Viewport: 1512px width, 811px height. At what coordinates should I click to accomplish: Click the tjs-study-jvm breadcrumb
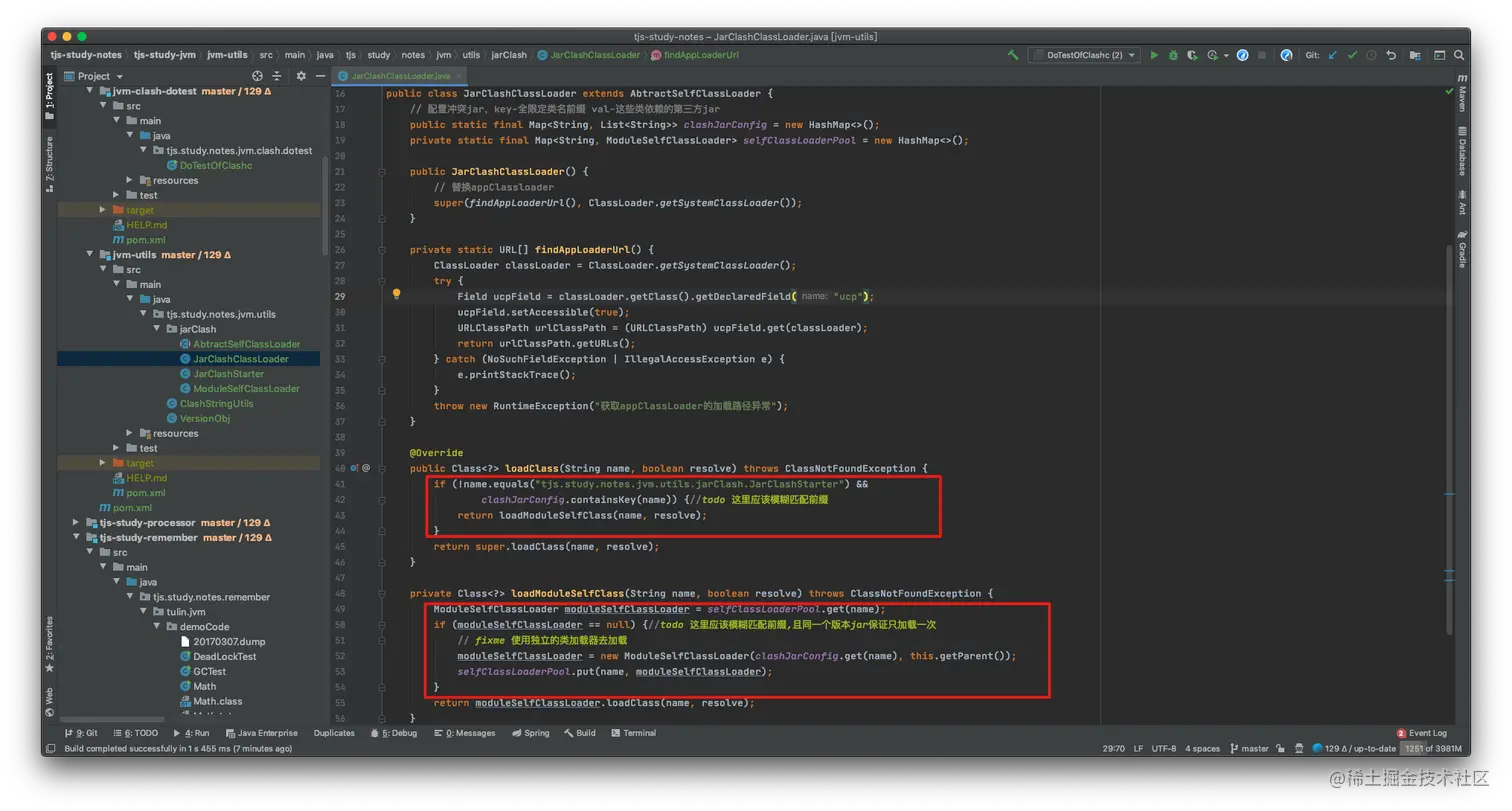click(x=165, y=55)
